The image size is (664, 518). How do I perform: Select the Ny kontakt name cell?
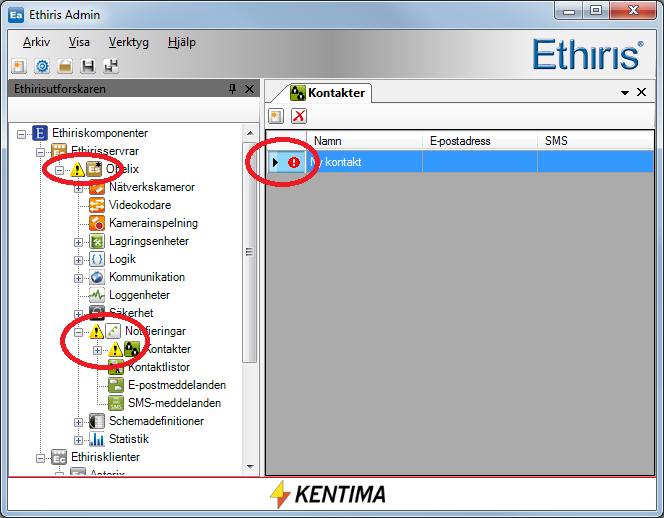click(365, 162)
